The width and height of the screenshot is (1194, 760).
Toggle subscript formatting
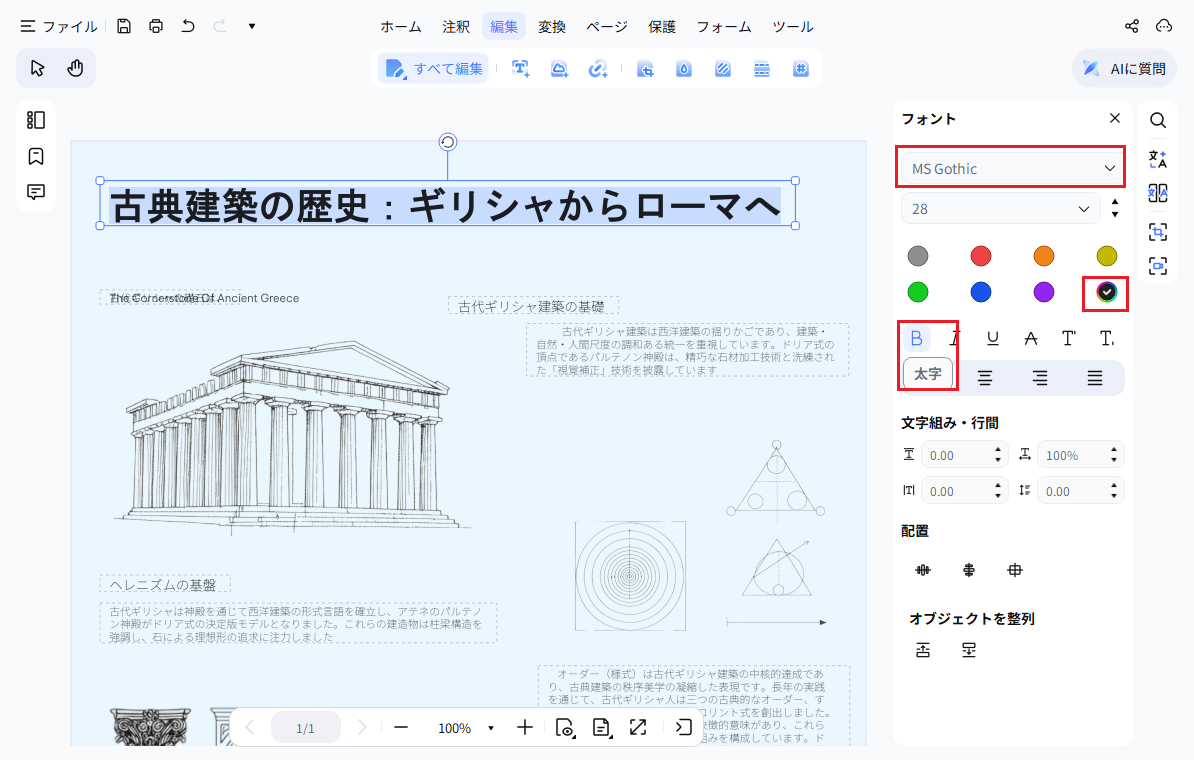pyautogui.click(x=1106, y=338)
